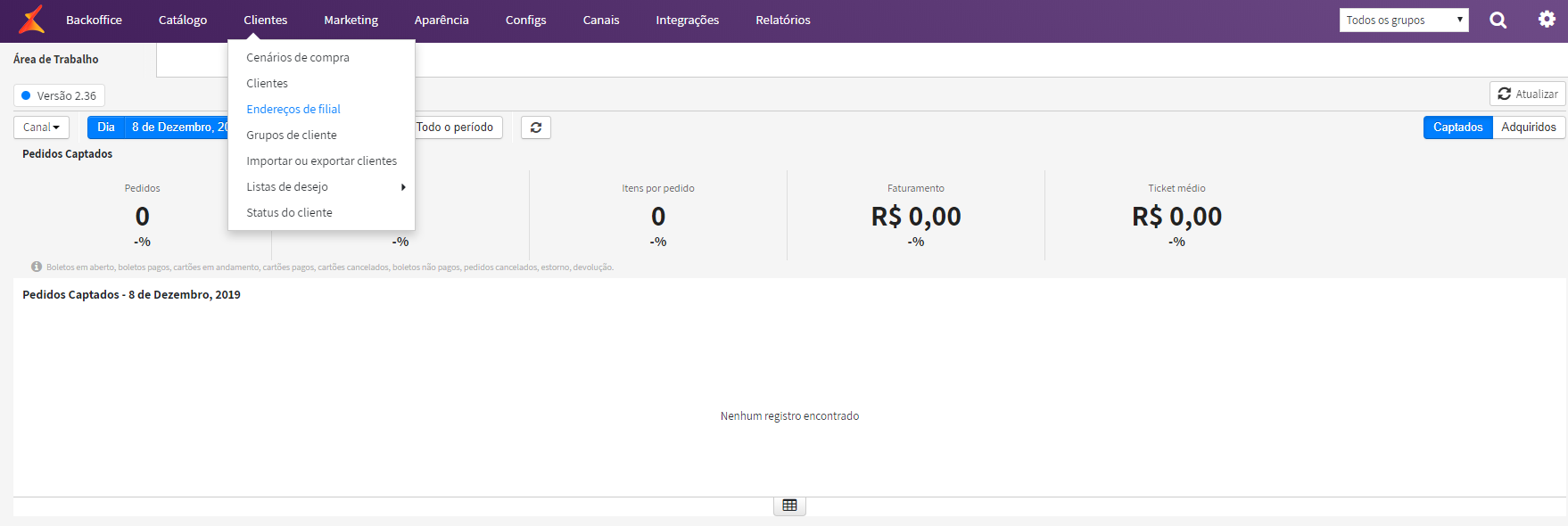Open the Aparência menu
The height and width of the screenshot is (526, 1568).
pyautogui.click(x=442, y=20)
